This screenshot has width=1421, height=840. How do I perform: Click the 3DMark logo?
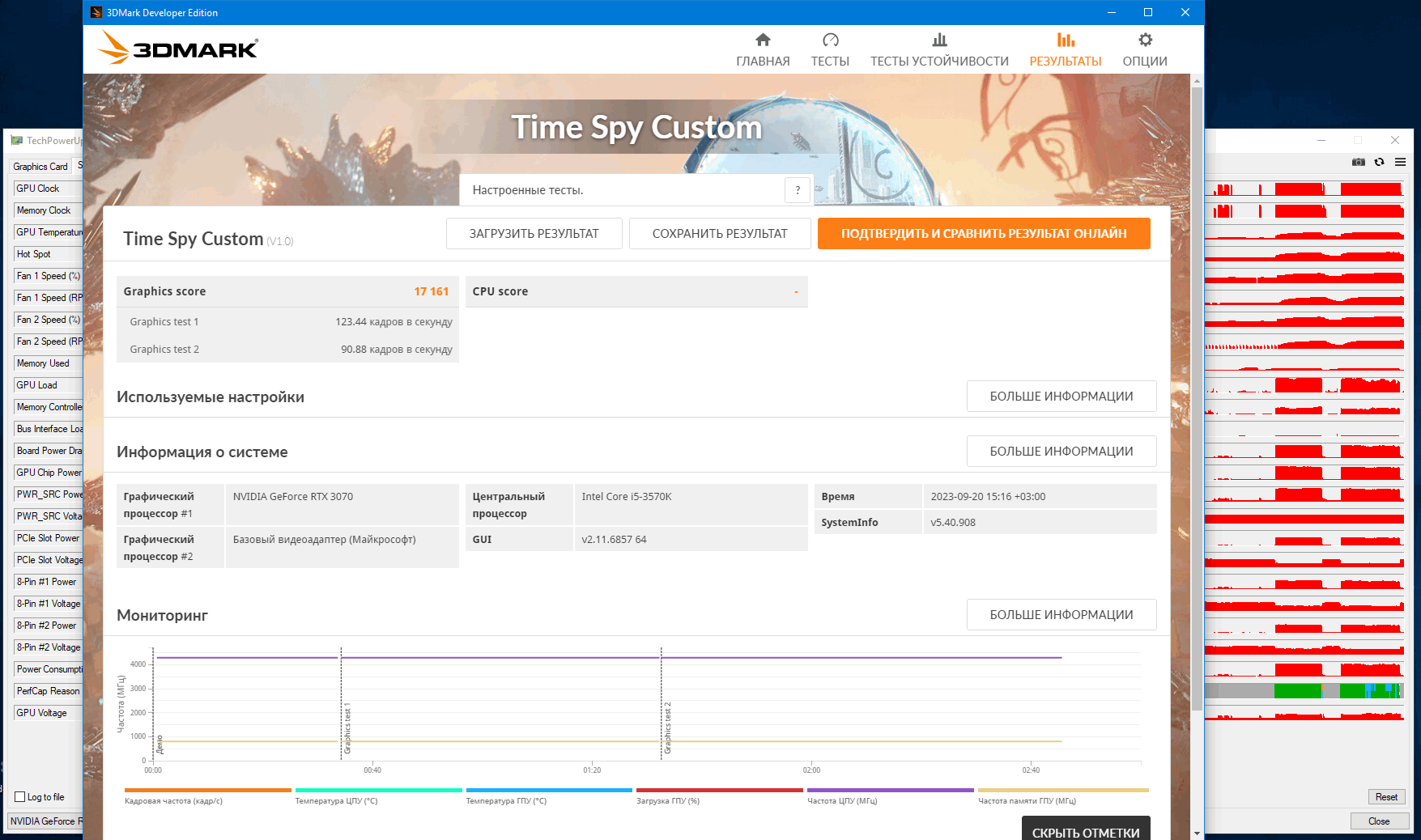click(x=178, y=49)
